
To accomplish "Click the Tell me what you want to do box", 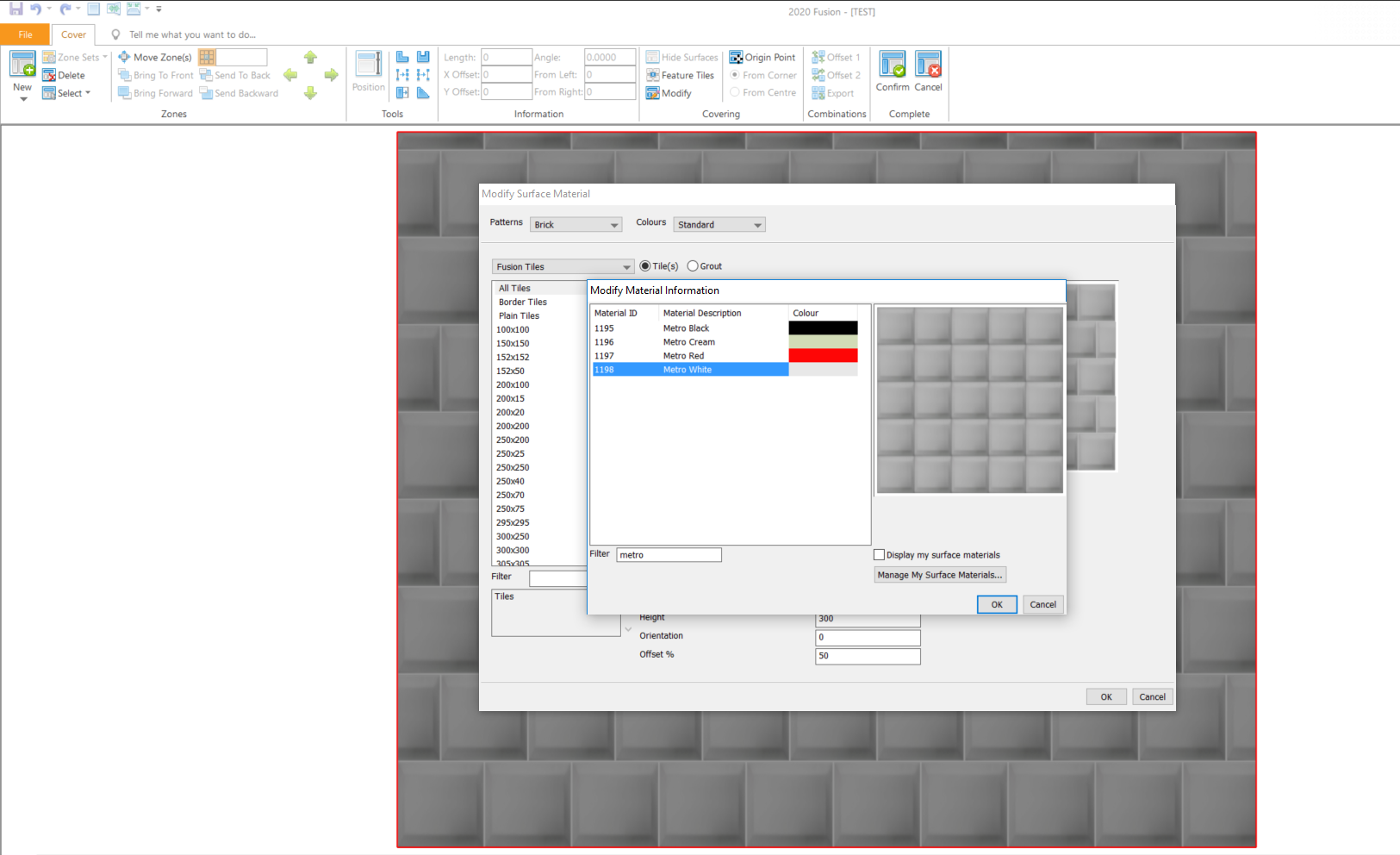I will click(192, 34).
